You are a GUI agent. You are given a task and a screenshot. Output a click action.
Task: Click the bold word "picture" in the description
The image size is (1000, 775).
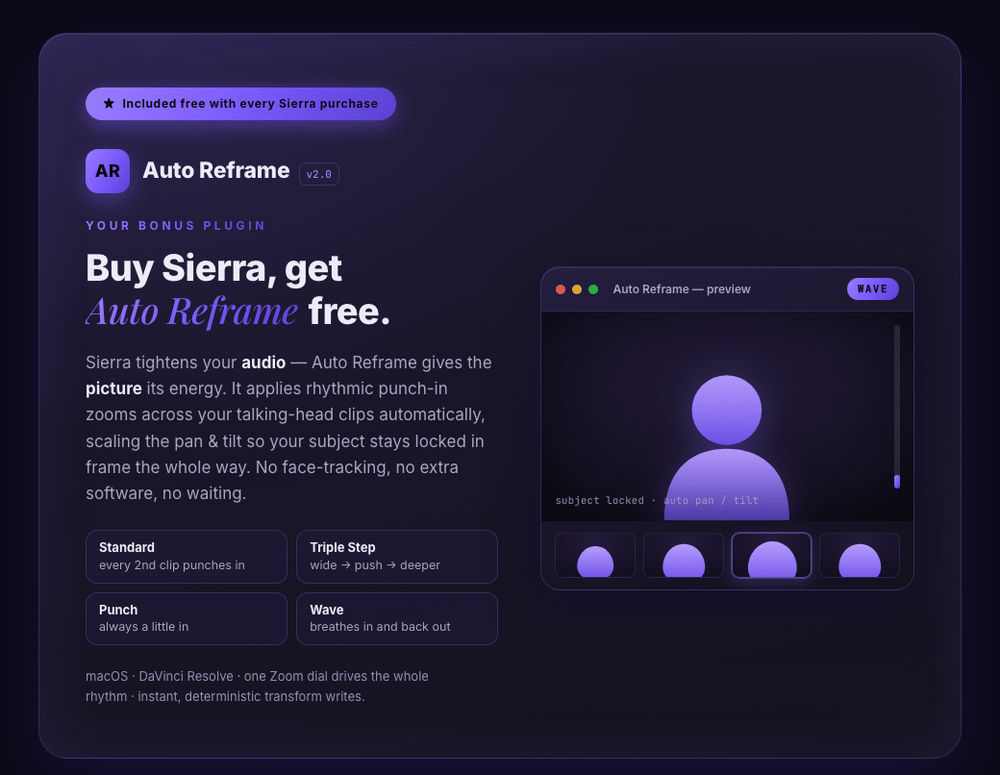[x=114, y=389]
